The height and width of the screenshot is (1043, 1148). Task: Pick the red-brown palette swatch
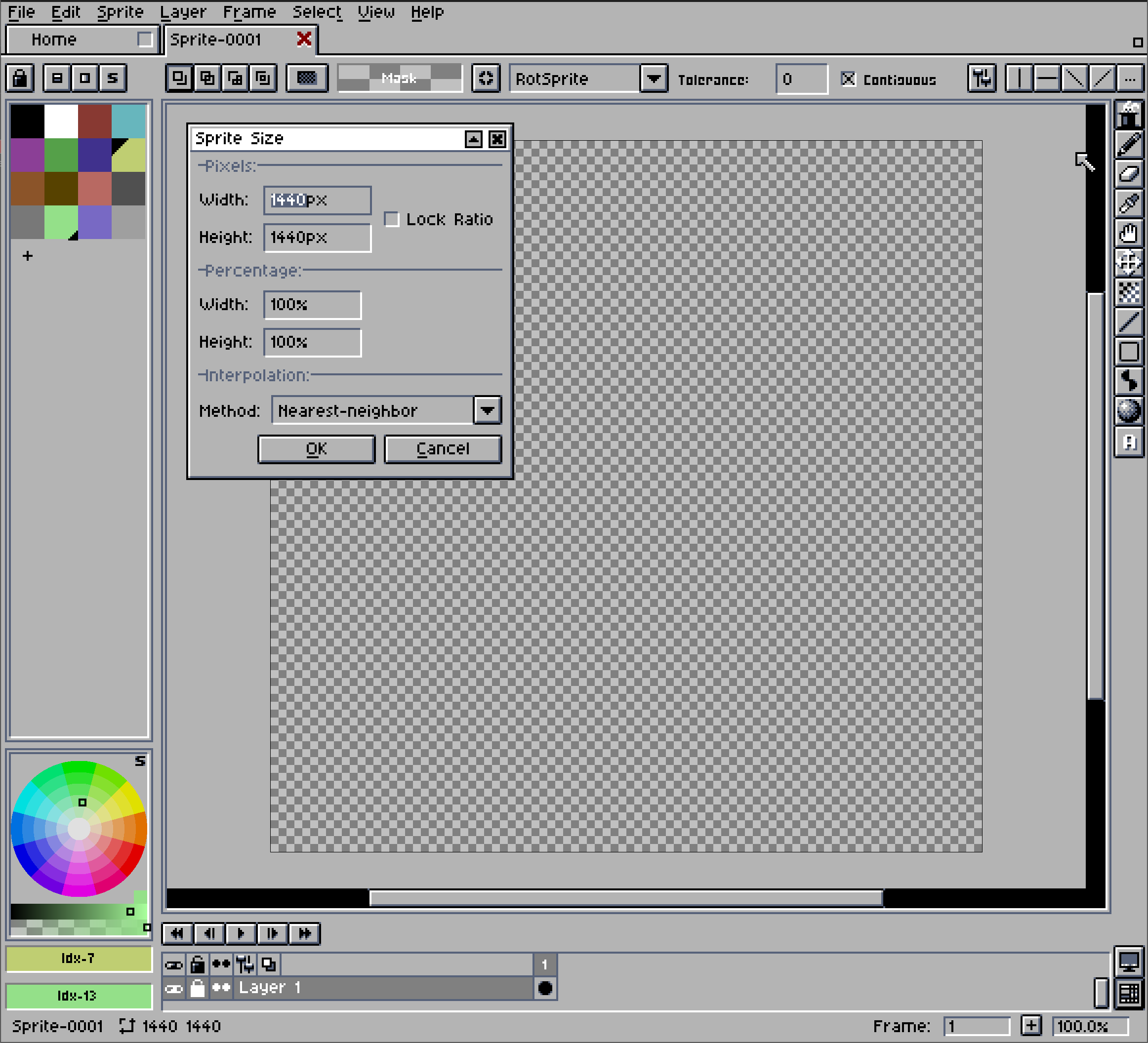[94, 121]
